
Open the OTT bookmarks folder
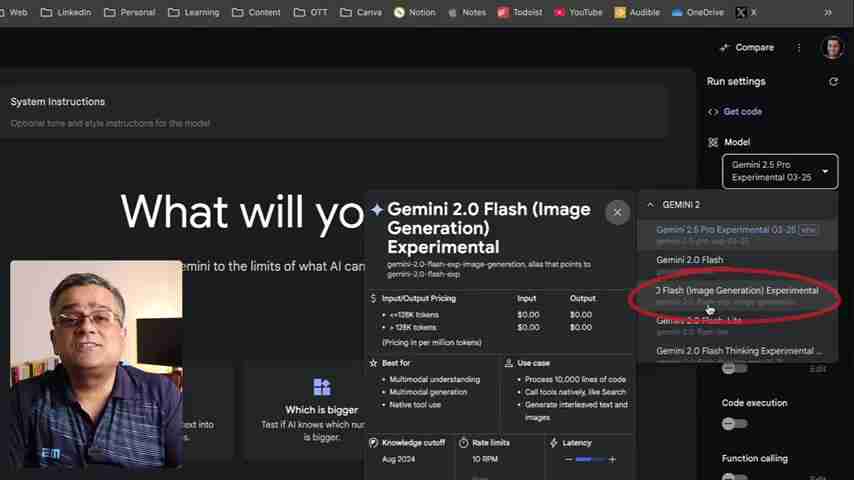pyautogui.click(x=310, y=12)
